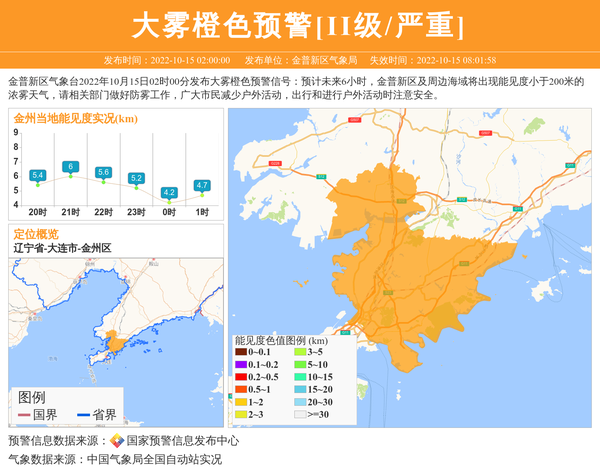Click the 4.2 visibility marker at 0时

[169, 192]
